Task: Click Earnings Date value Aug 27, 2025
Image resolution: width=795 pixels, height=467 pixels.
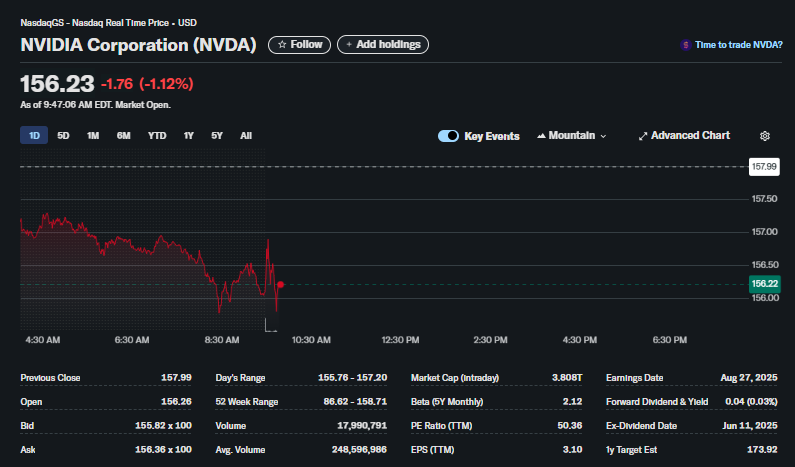Action: [748, 378]
